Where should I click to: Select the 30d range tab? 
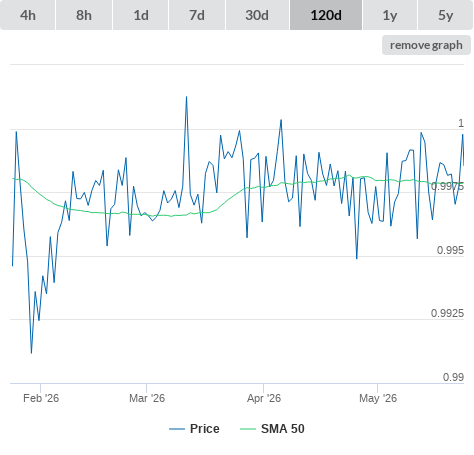(x=257, y=15)
